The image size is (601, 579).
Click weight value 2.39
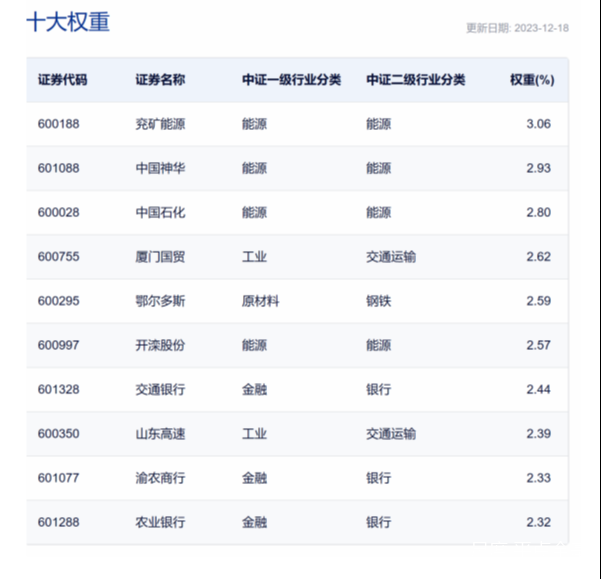tap(538, 433)
